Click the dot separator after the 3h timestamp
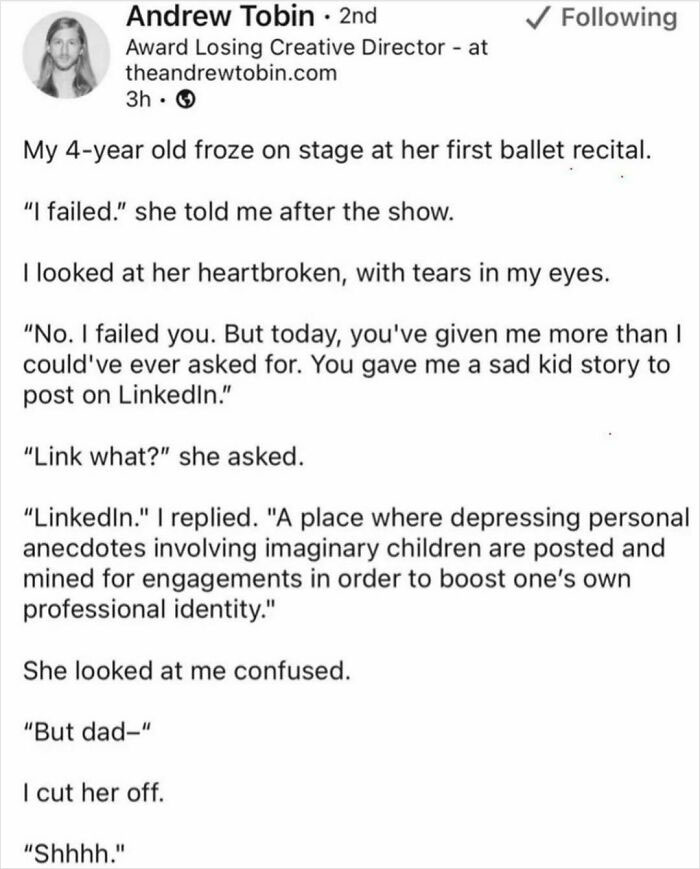This screenshot has width=700, height=869. click(x=160, y=97)
